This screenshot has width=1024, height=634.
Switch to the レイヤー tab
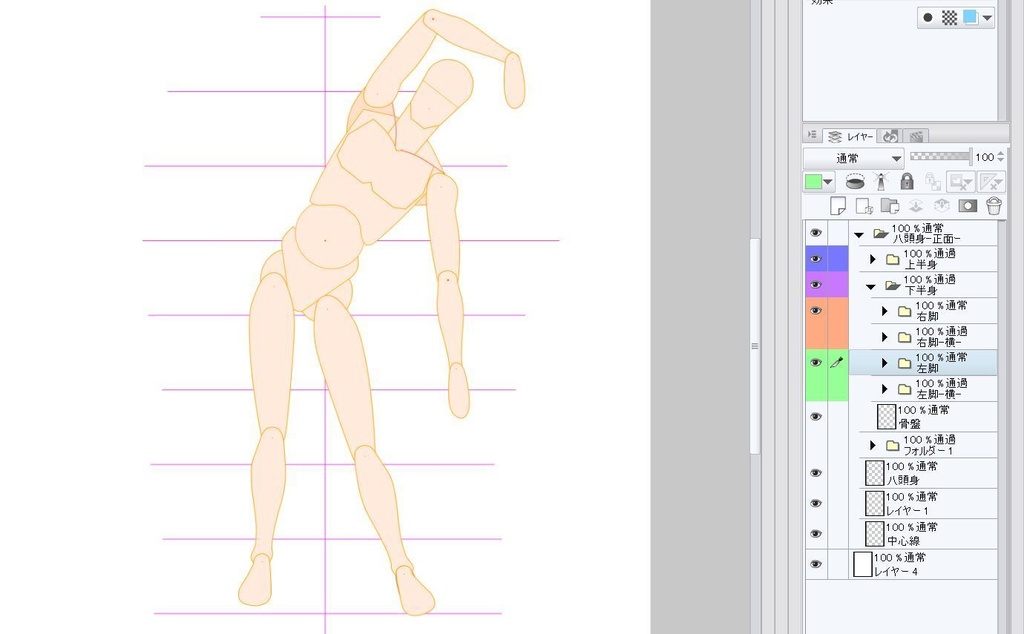pyautogui.click(x=850, y=136)
